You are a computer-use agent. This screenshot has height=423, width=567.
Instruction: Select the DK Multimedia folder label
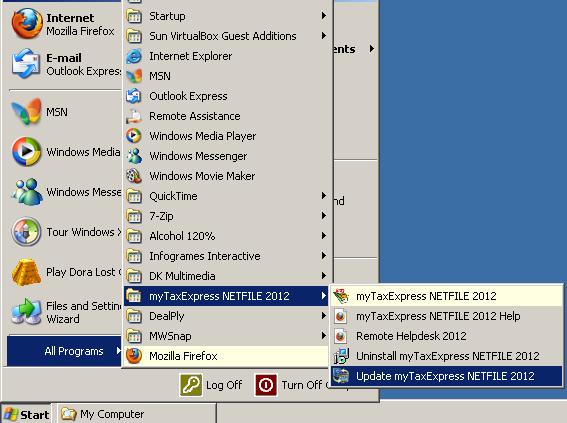click(182, 276)
